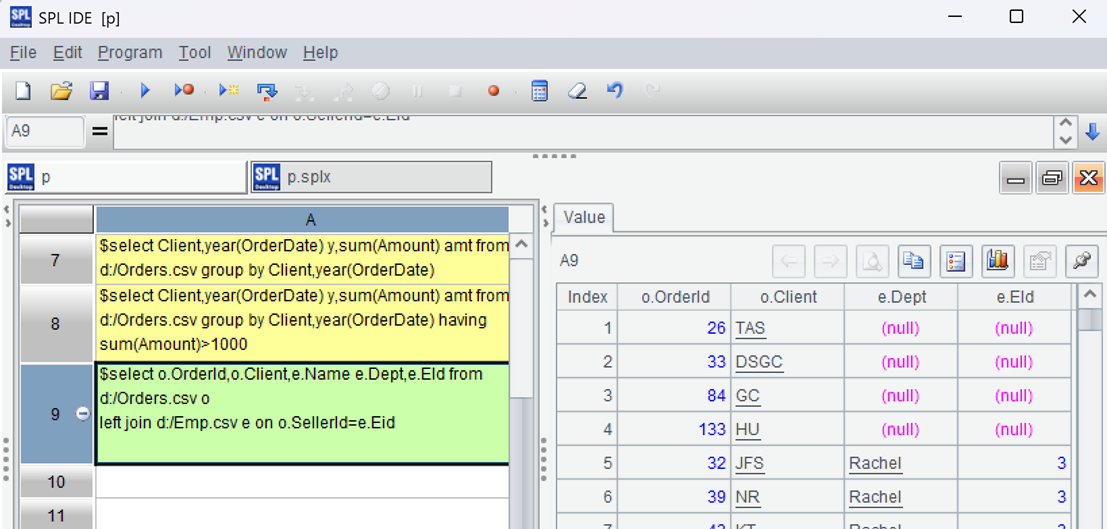Open a file with the folder icon
The image size is (1107, 529).
(61, 91)
